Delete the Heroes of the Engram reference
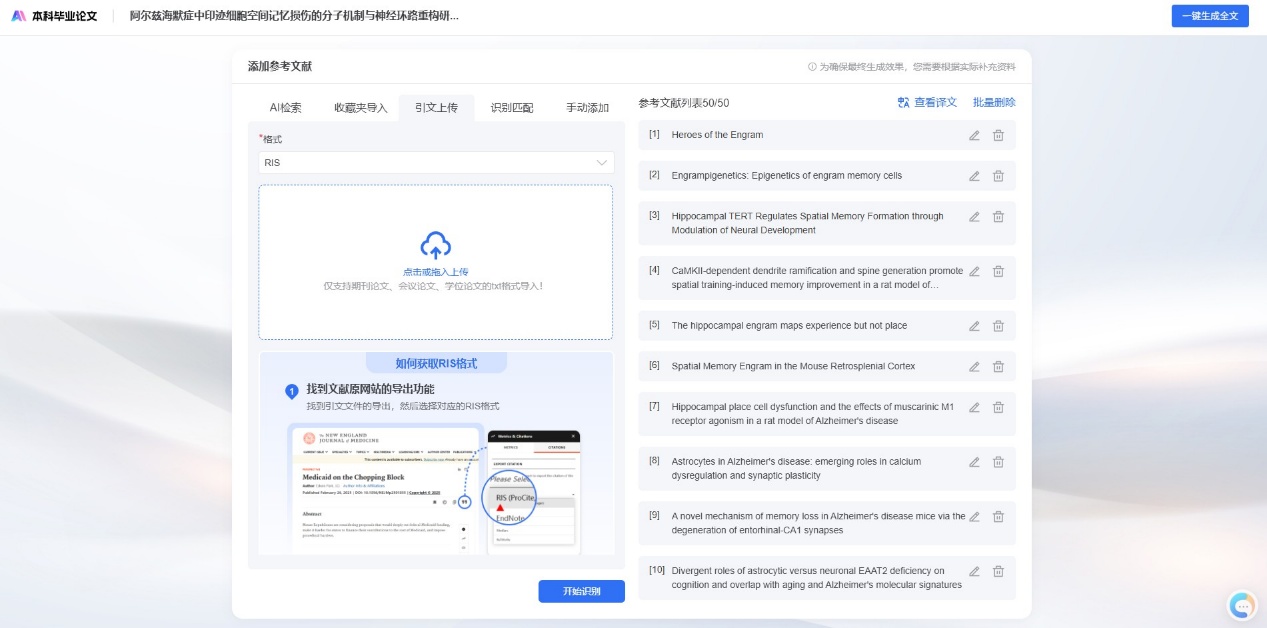This screenshot has height=628, width=1267. pos(998,135)
